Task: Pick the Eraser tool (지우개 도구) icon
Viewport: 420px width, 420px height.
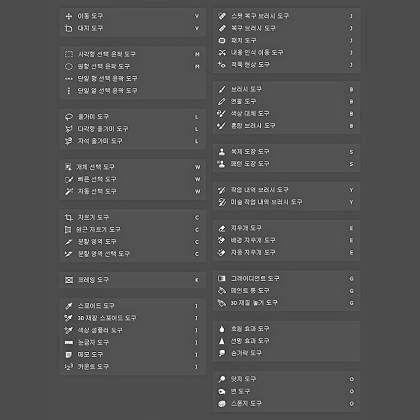Action: [x=222, y=228]
